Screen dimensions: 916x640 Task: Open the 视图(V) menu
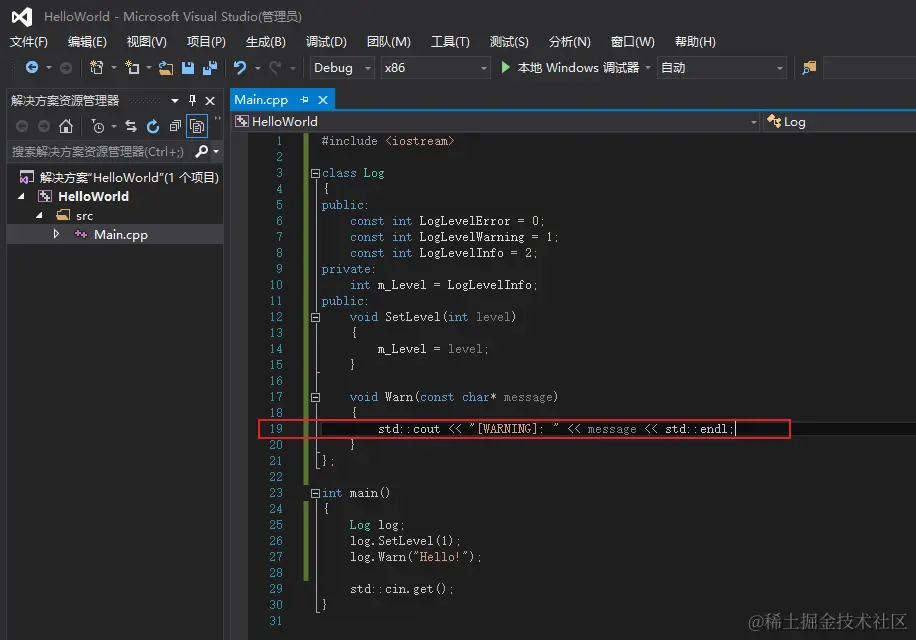tap(147, 41)
